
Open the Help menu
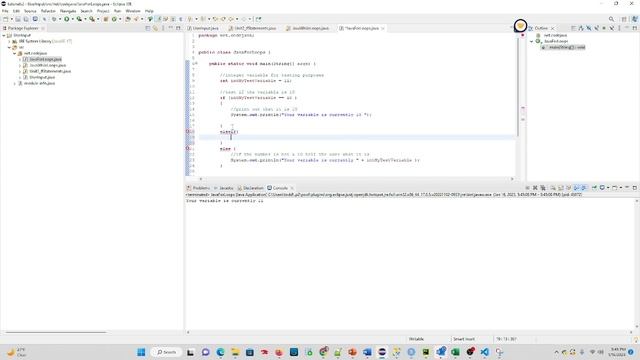(149, 11)
